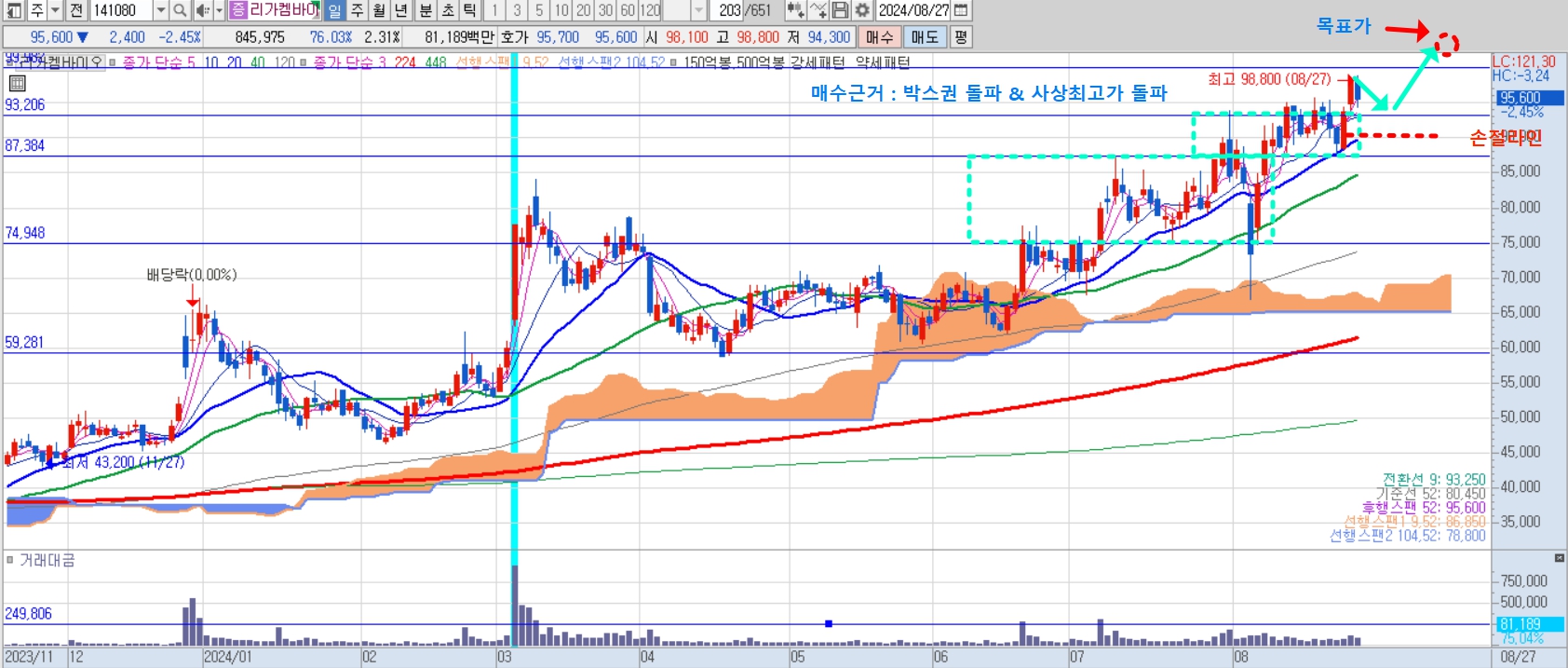This screenshot has width=1568, height=668.
Task: Choose the 60 interval button
Action: [x=629, y=10]
